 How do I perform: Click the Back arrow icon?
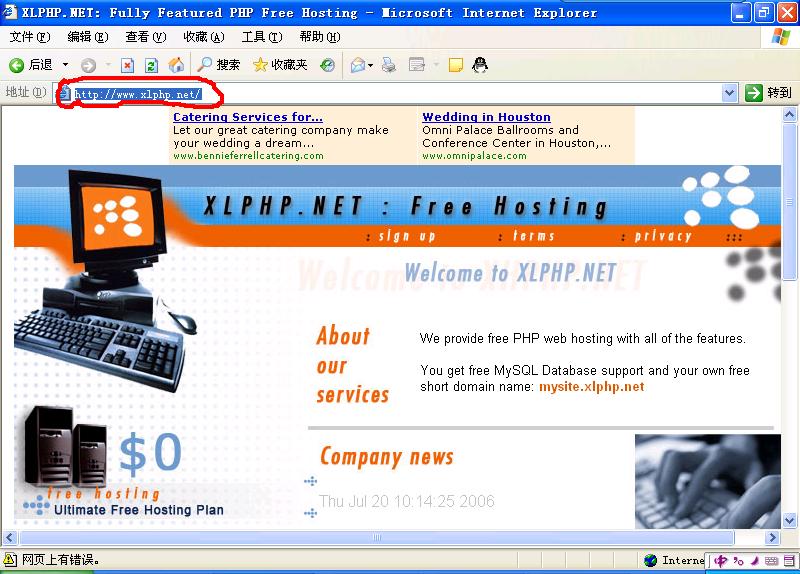click(x=16, y=65)
